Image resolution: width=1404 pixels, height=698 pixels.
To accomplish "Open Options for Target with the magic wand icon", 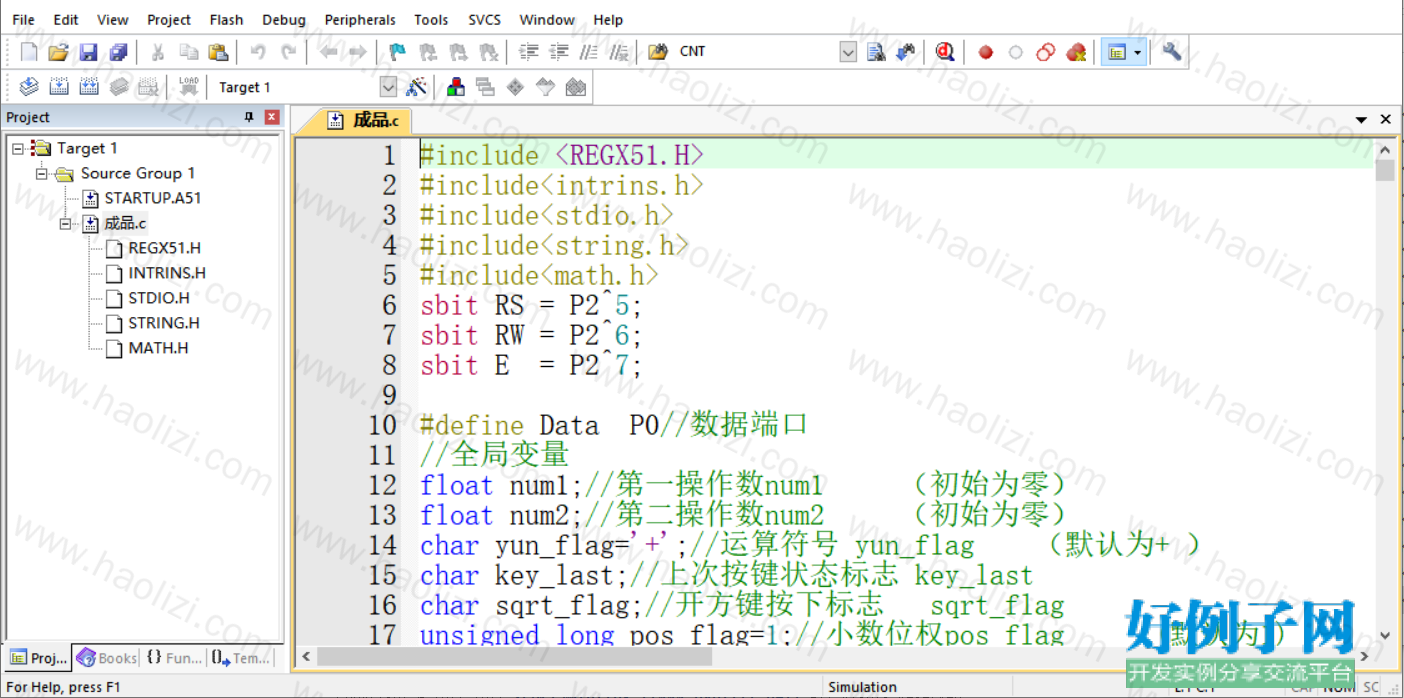I will point(417,87).
